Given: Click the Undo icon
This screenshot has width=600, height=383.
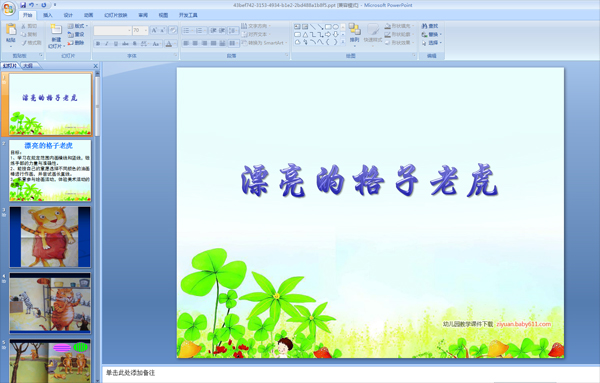Looking at the screenshot, I should [31, 5].
